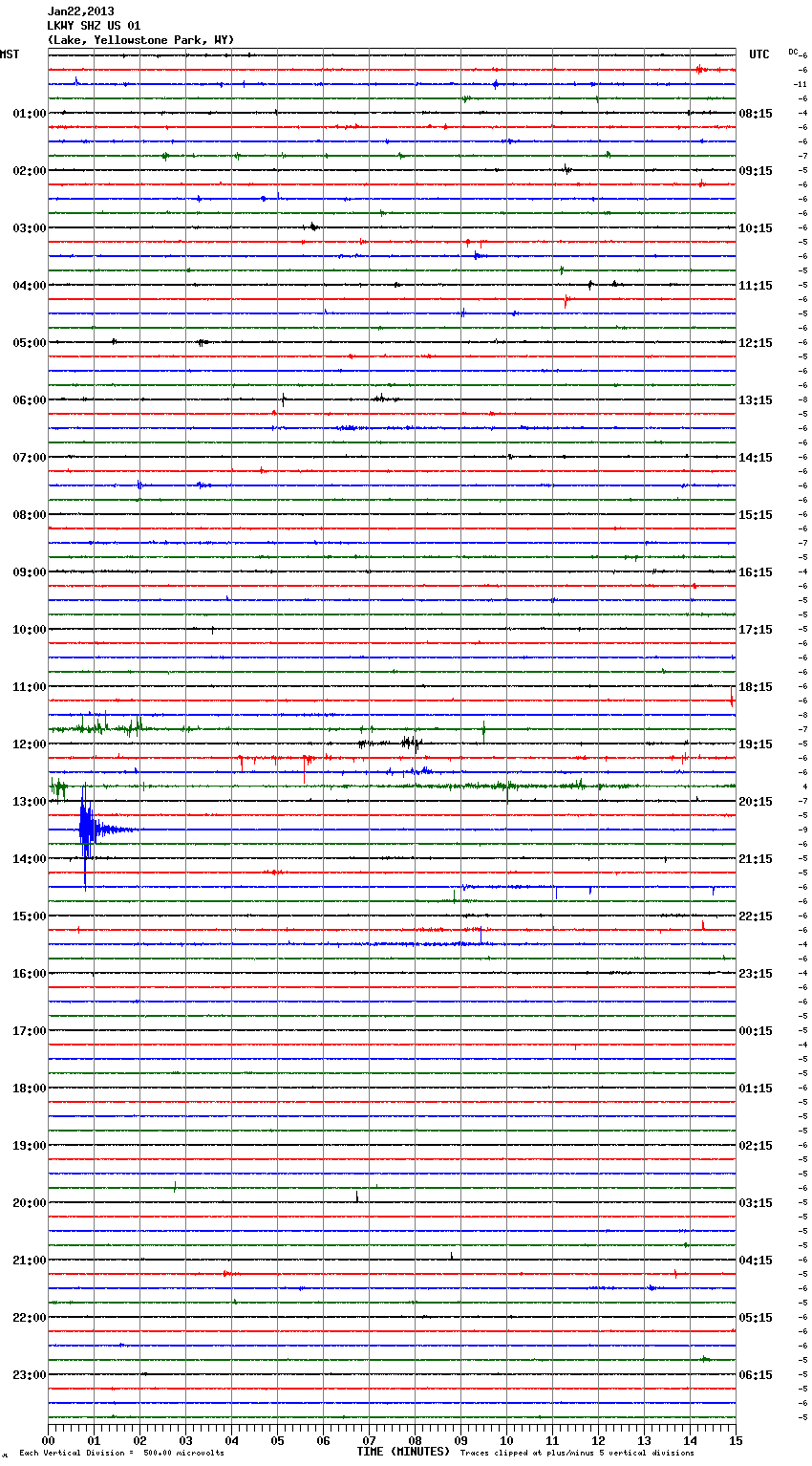The height and width of the screenshot is (1466, 812).
Task: Click the minute-axis tick label 05
Action: pyautogui.click(x=277, y=1440)
